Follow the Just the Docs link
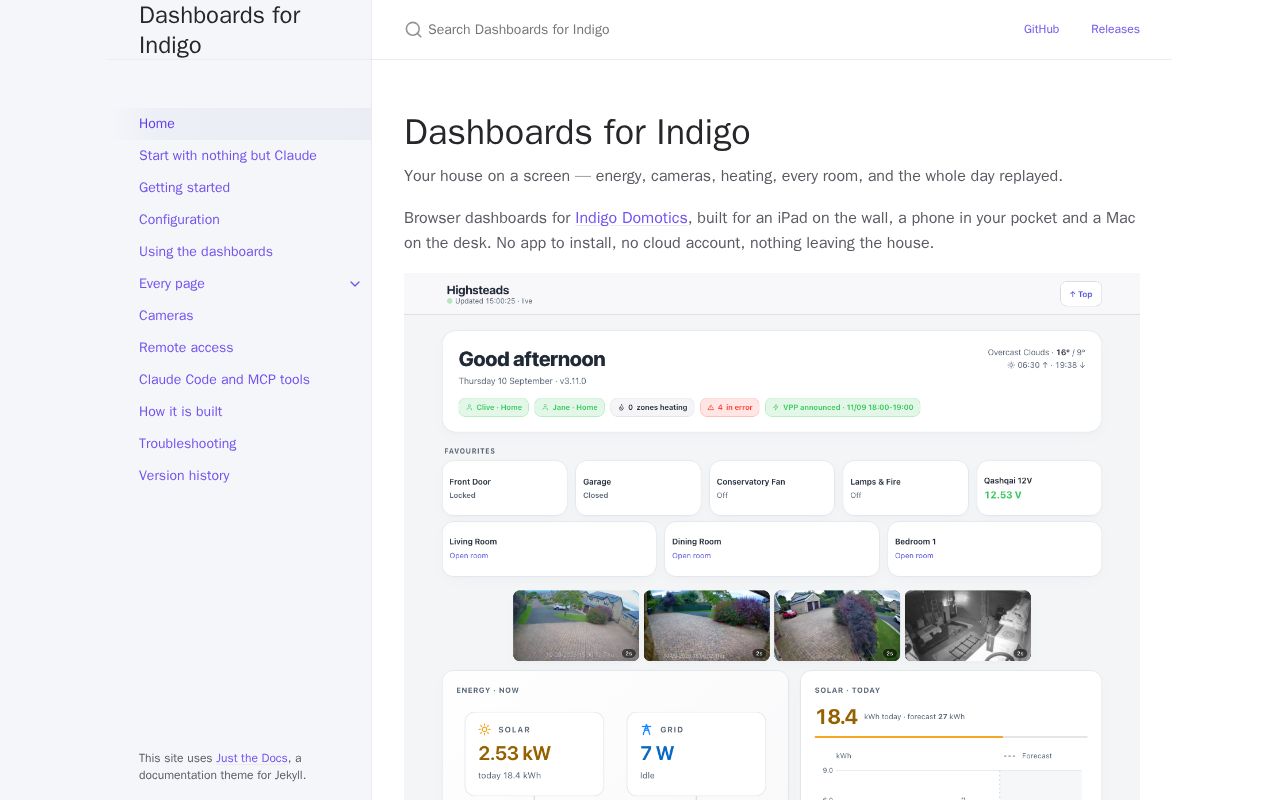Screen dimensions: 1280x800 (x=252, y=758)
